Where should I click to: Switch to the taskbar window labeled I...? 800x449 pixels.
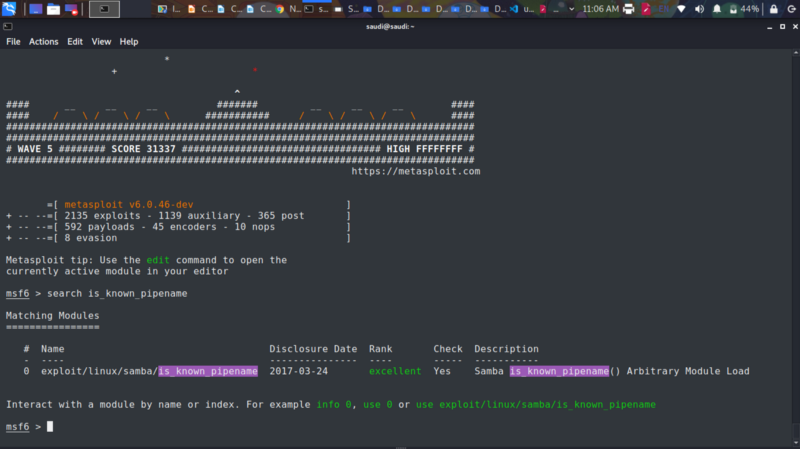coord(169,9)
